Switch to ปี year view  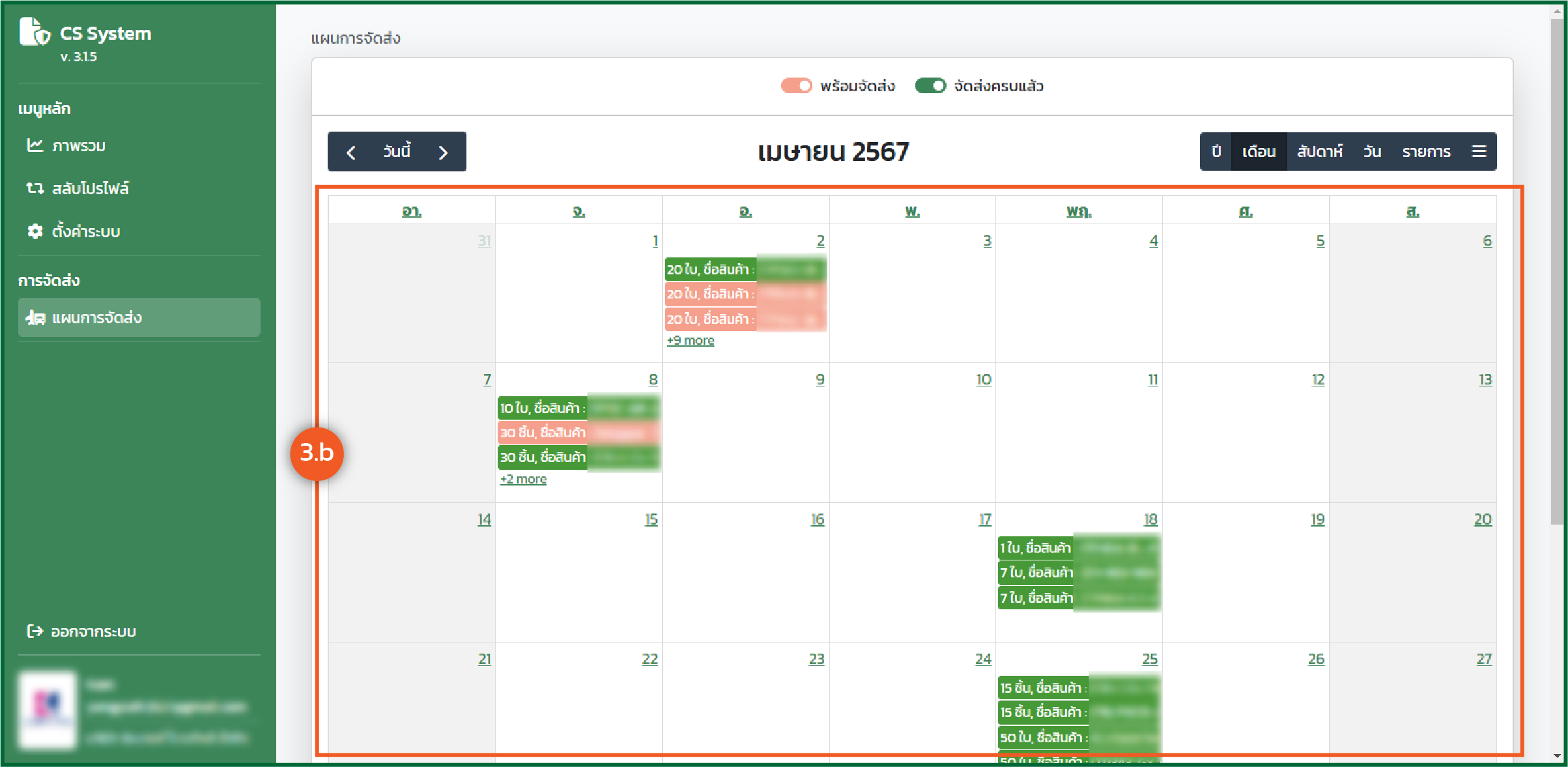point(1216,151)
